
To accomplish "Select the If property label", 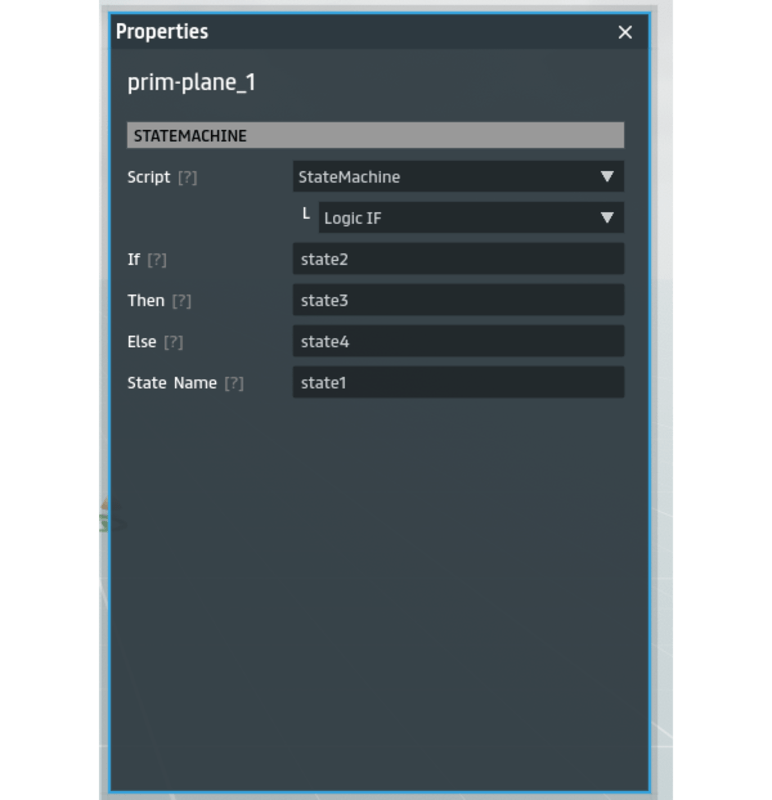I will click(x=134, y=259).
